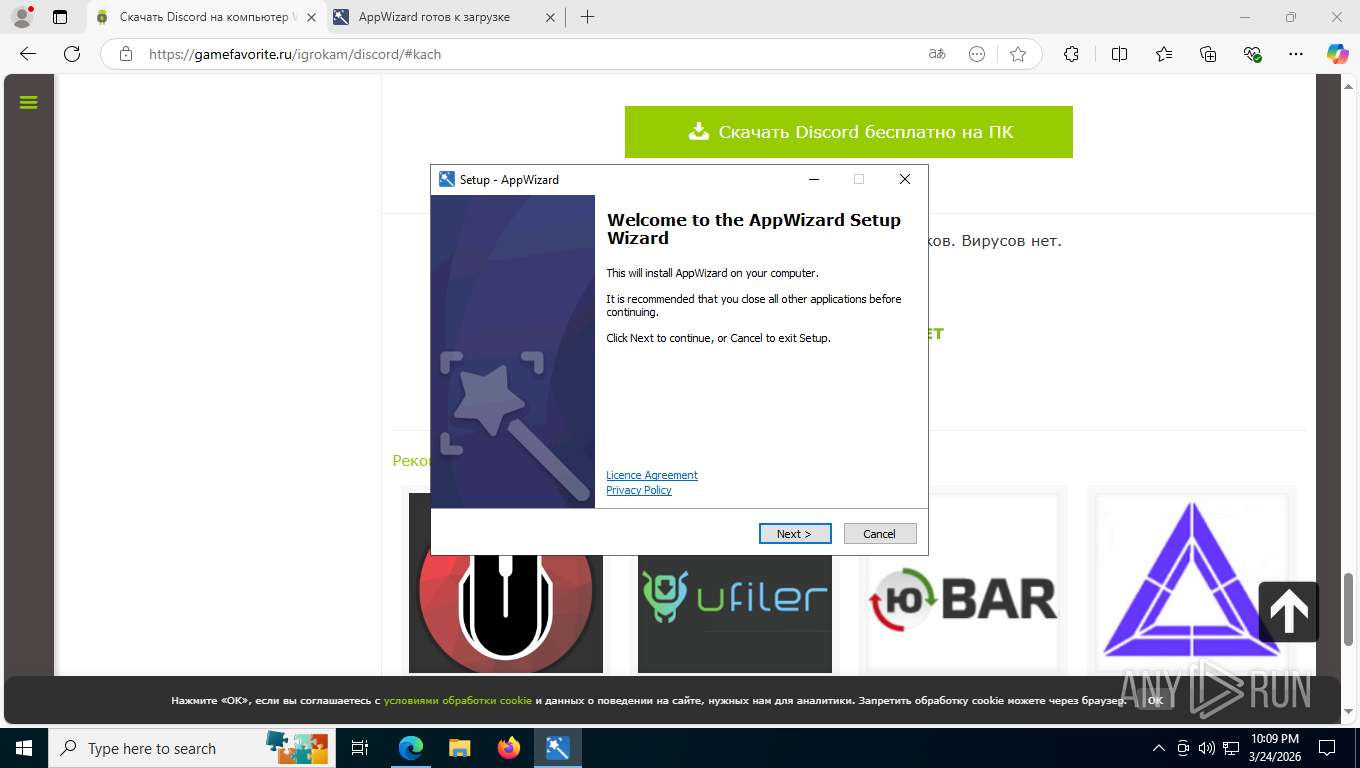Cancel the AppWizard setup
The width and height of the screenshot is (1360, 768).
tap(880, 533)
